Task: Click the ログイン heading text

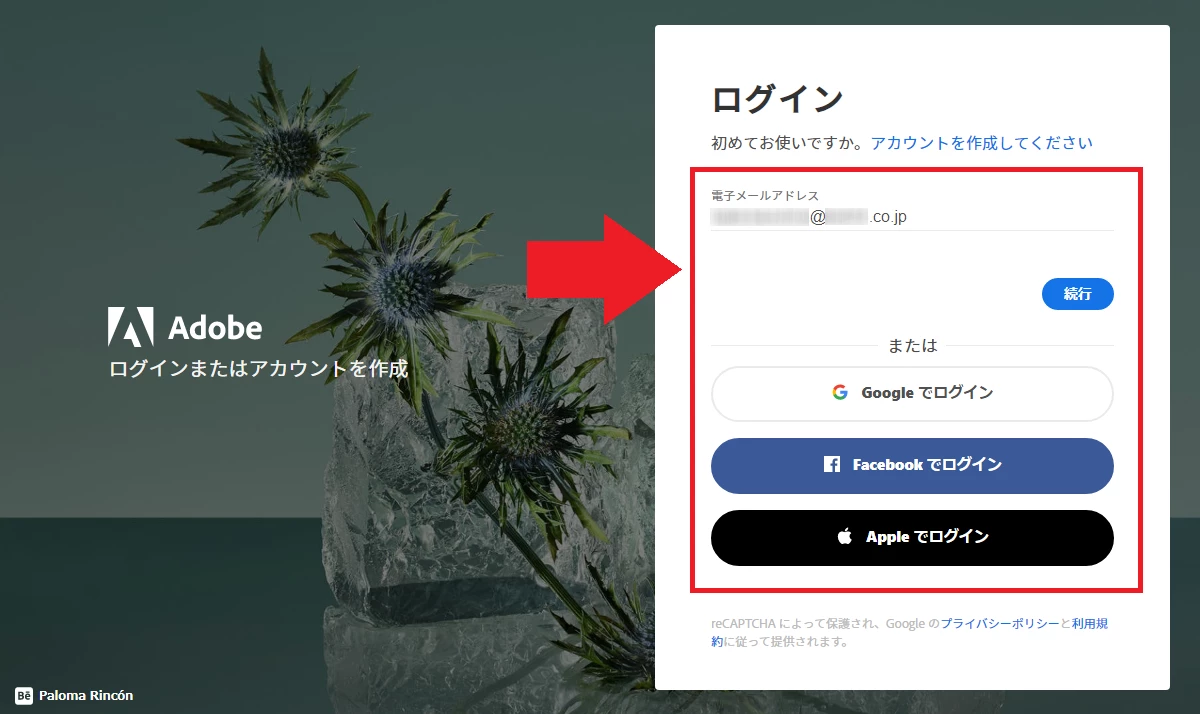Action: tap(777, 100)
